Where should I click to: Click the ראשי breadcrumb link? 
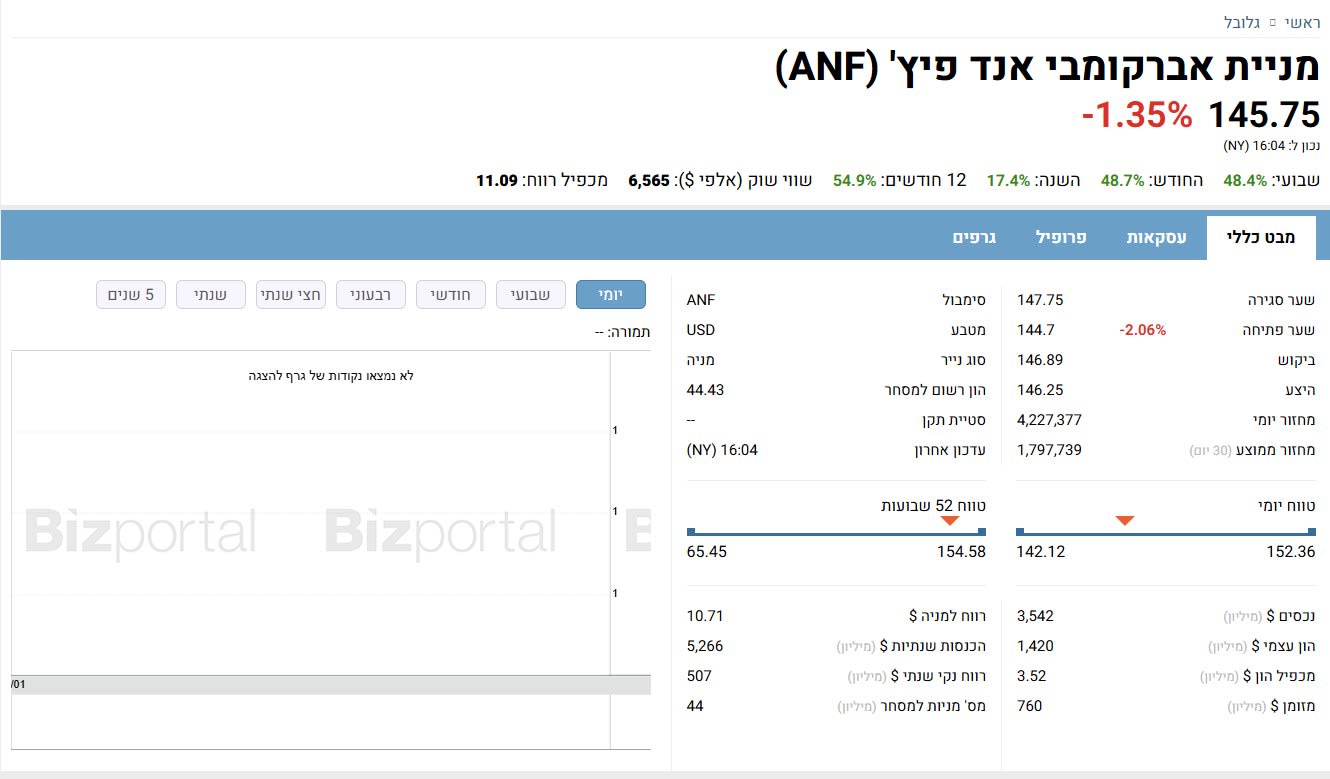tap(1303, 22)
